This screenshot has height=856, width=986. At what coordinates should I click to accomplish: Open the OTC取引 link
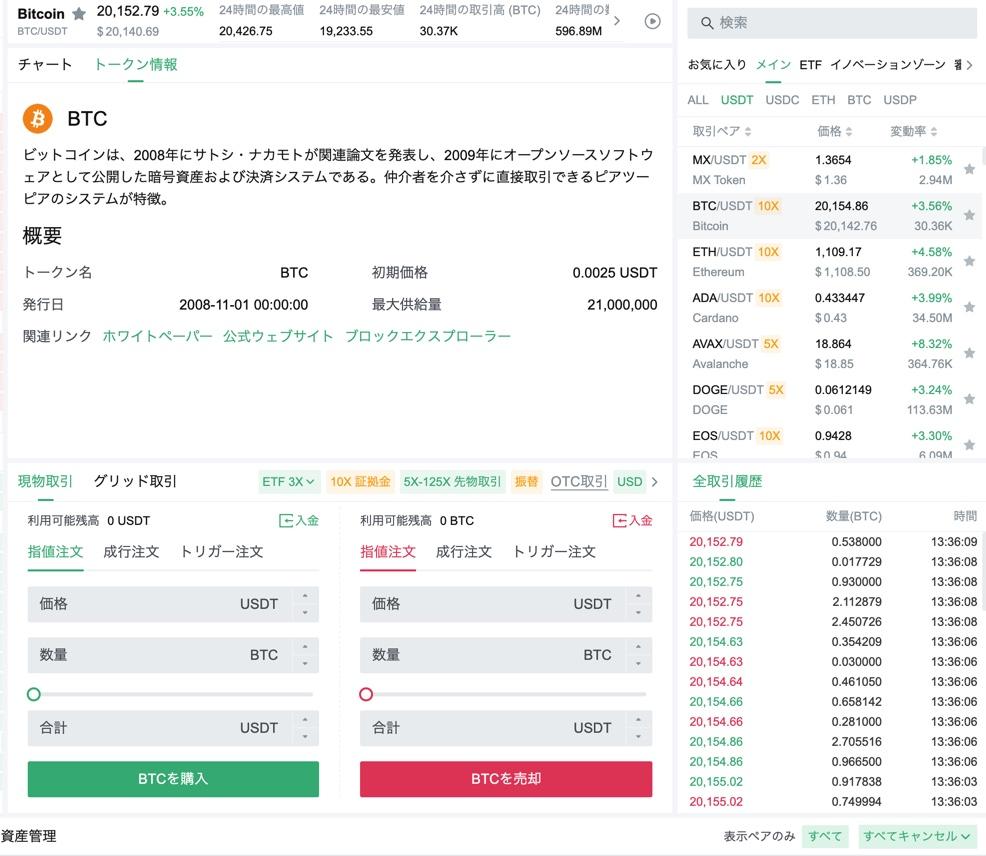pyautogui.click(x=579, y=482)
